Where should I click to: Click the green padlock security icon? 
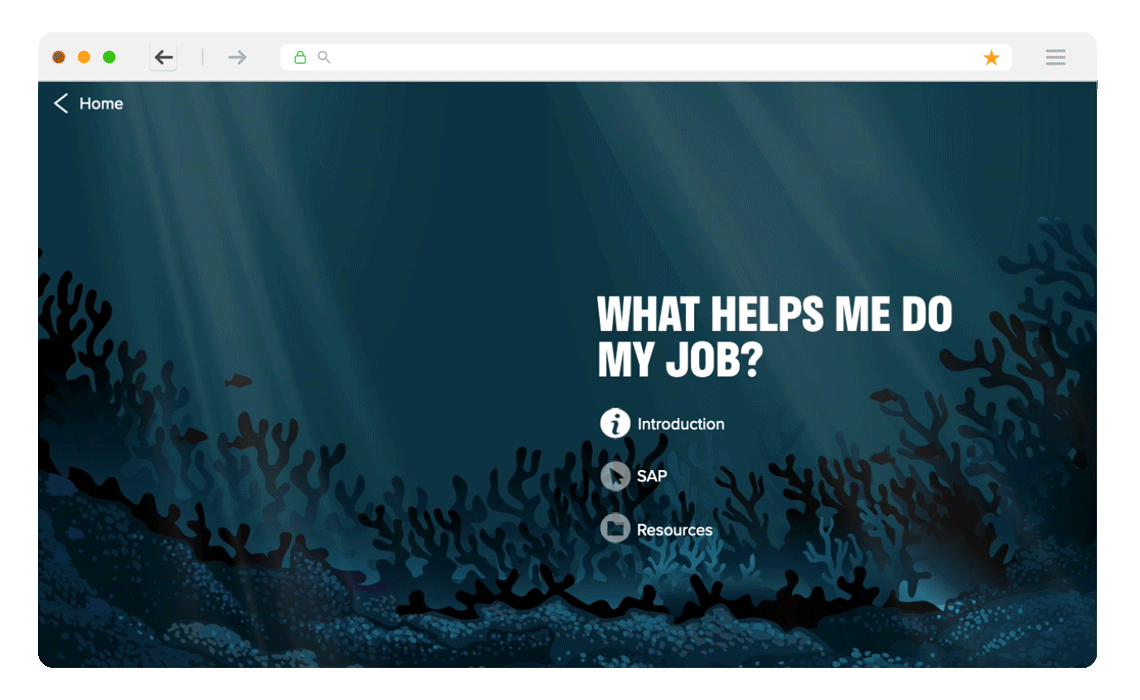click(300, 58)
